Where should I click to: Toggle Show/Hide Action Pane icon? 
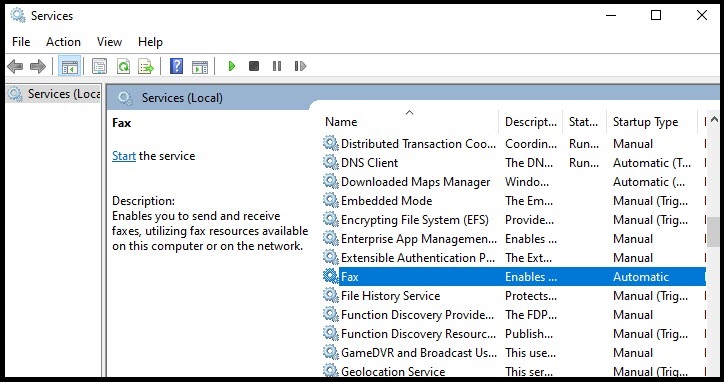200,67
